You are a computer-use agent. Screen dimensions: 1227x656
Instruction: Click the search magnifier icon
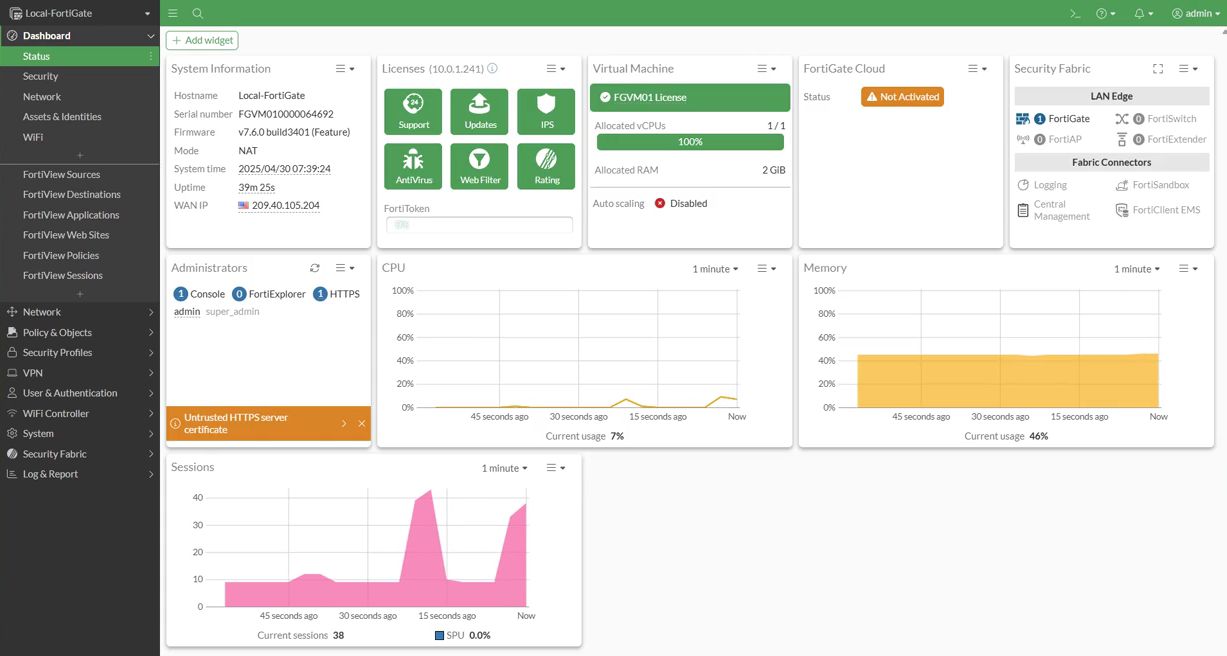[198, 14]
